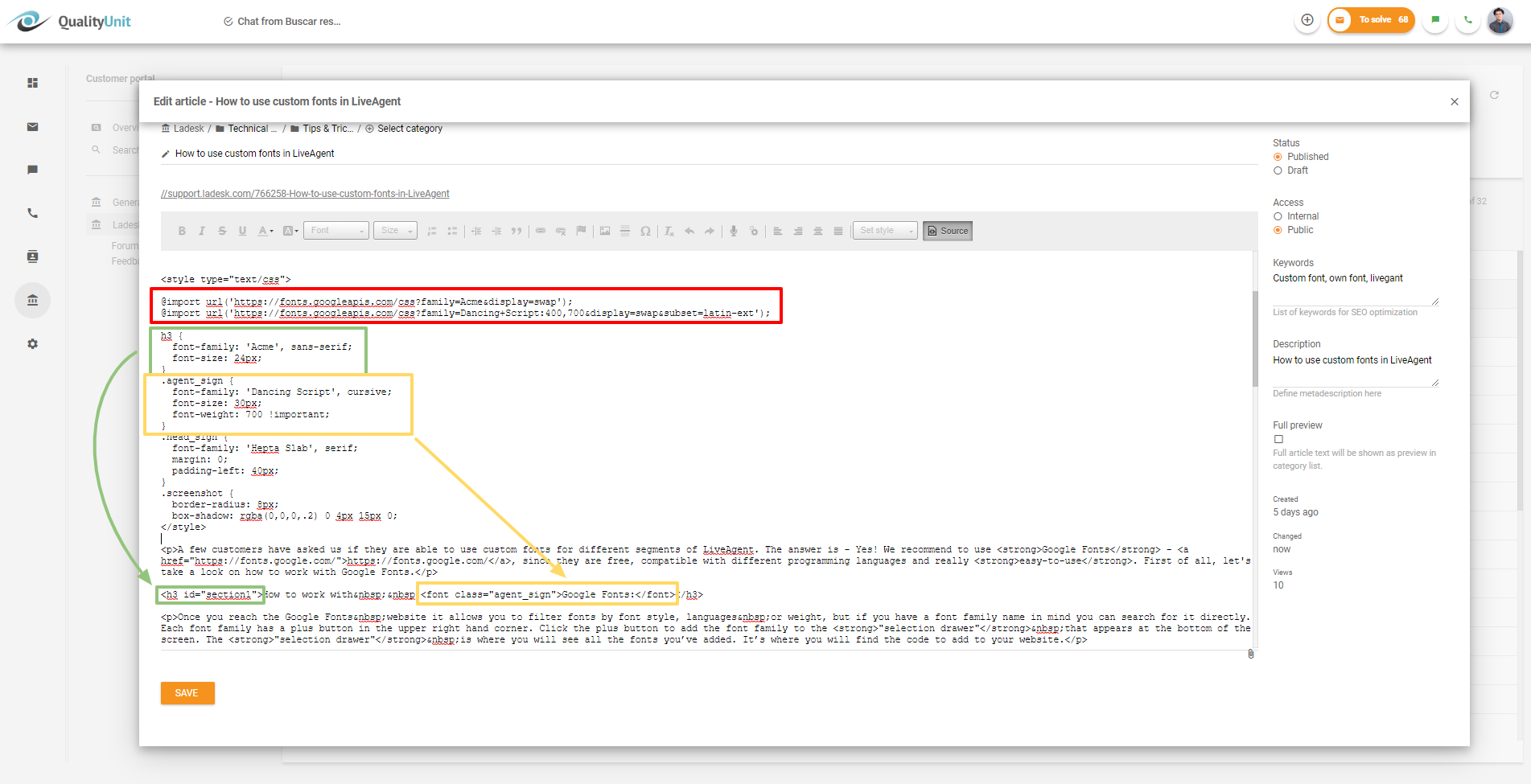Open user avatar menu

coord(1500,20)
